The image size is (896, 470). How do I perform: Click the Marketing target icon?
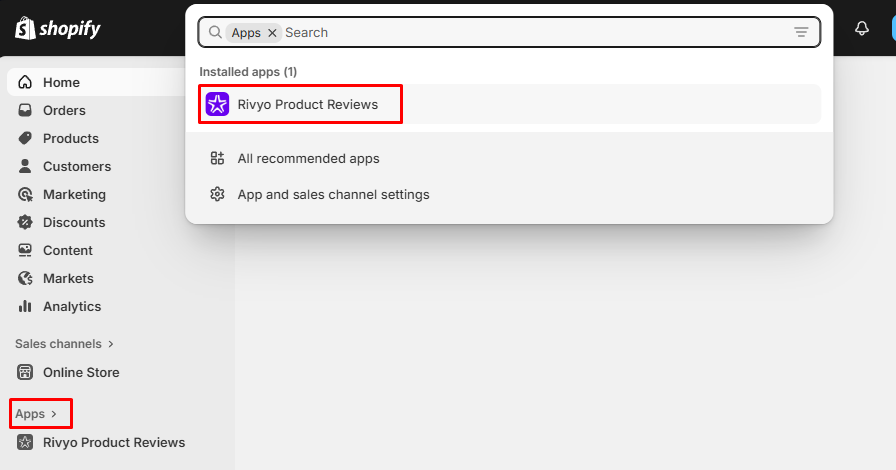[x=25, y=194]
